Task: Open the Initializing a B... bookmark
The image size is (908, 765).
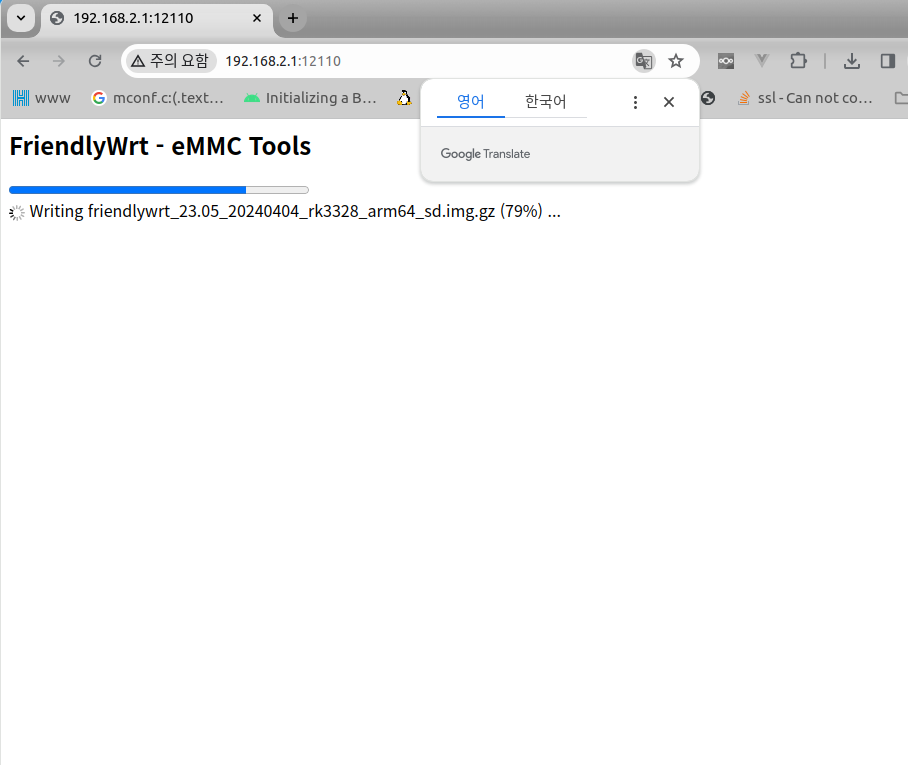Action: 310,98
